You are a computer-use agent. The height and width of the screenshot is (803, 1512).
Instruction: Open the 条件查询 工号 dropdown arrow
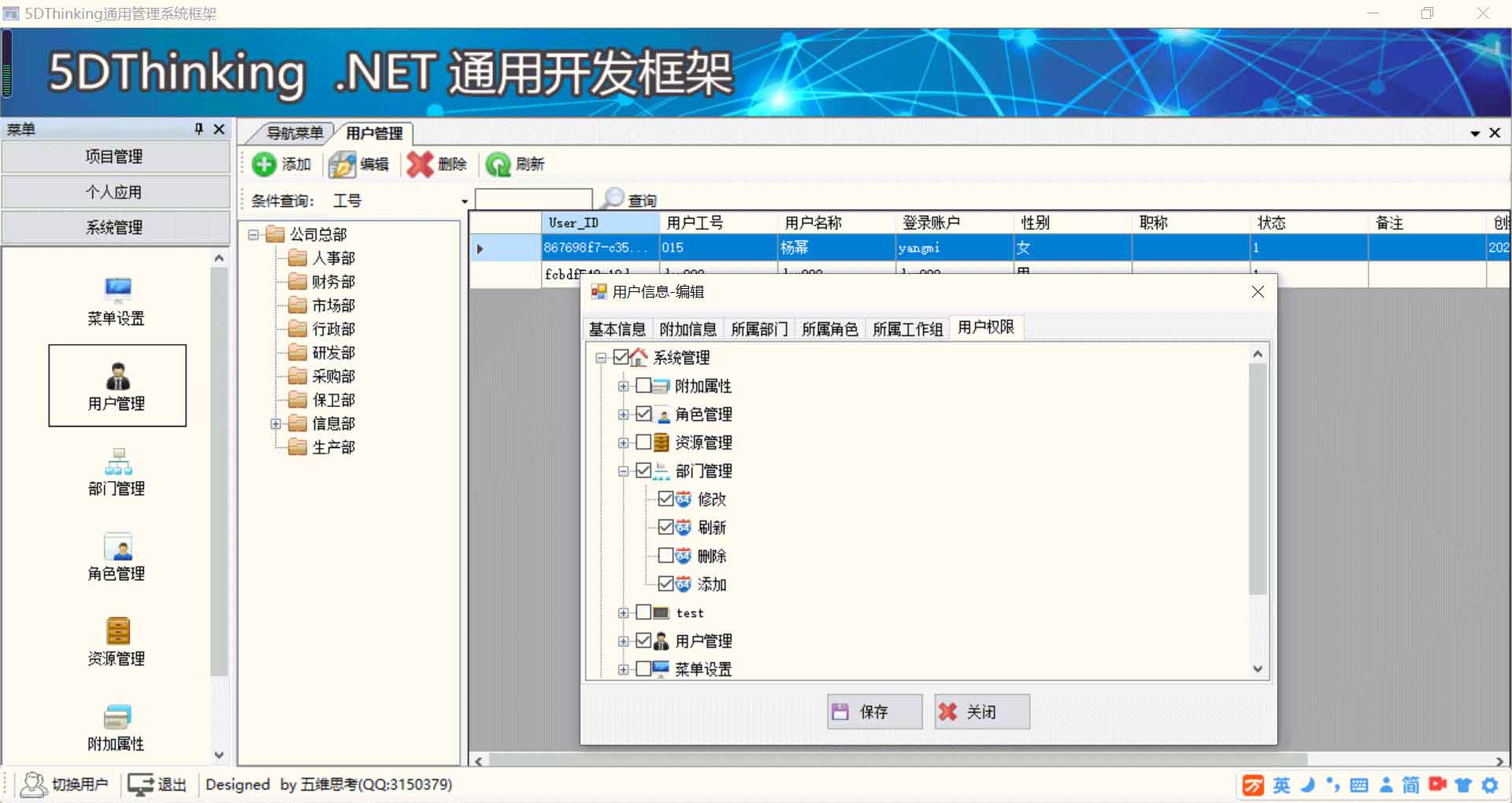coord(465,202)
